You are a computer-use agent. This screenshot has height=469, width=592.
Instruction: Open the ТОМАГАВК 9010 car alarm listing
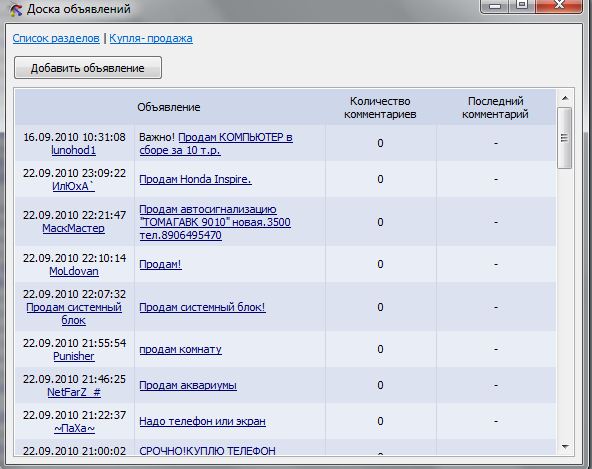[x=215, y=222]
